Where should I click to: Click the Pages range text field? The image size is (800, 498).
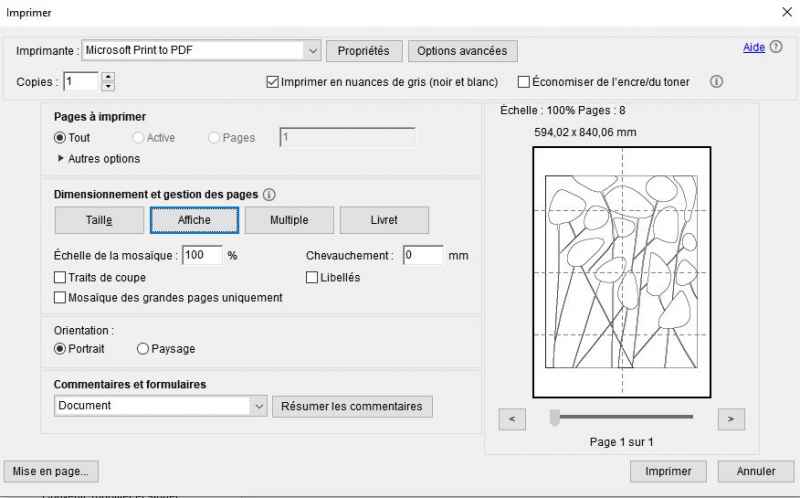pos(347,138)
